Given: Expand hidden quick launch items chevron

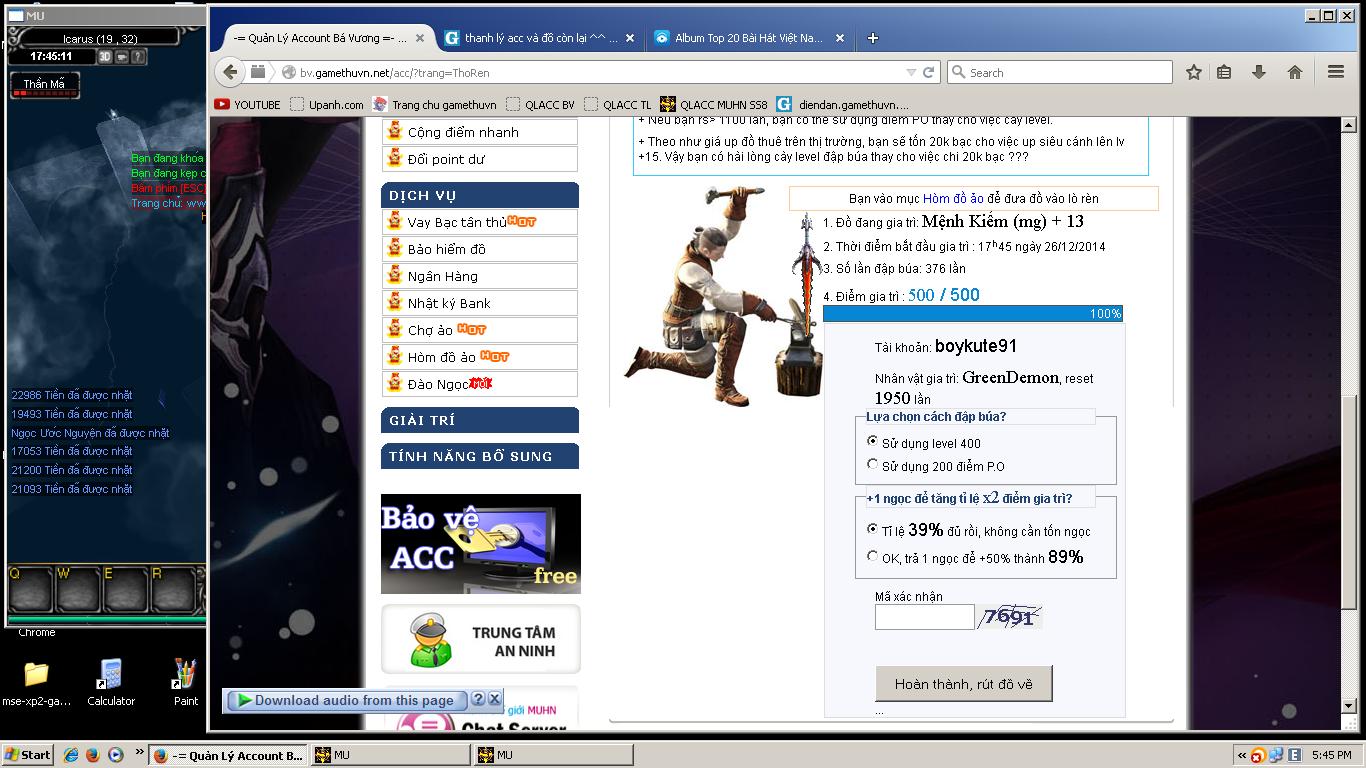Looking at the screenshot, I should 138,754.
